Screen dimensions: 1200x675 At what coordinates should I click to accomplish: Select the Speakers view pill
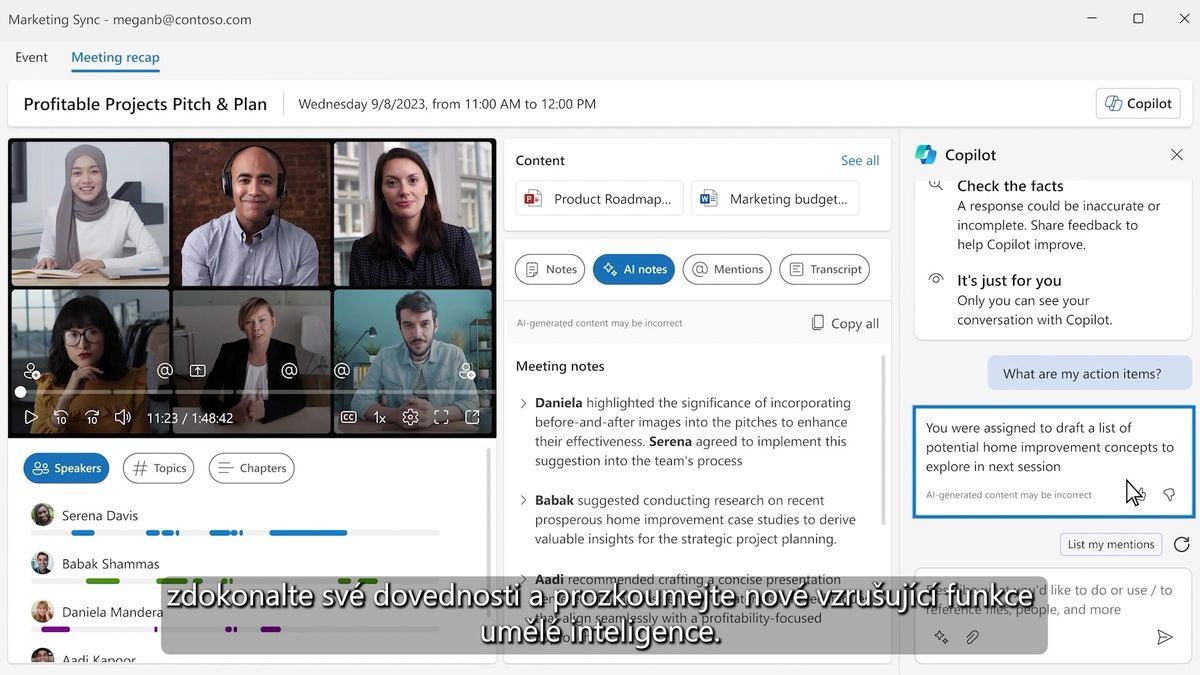[66, 468]
